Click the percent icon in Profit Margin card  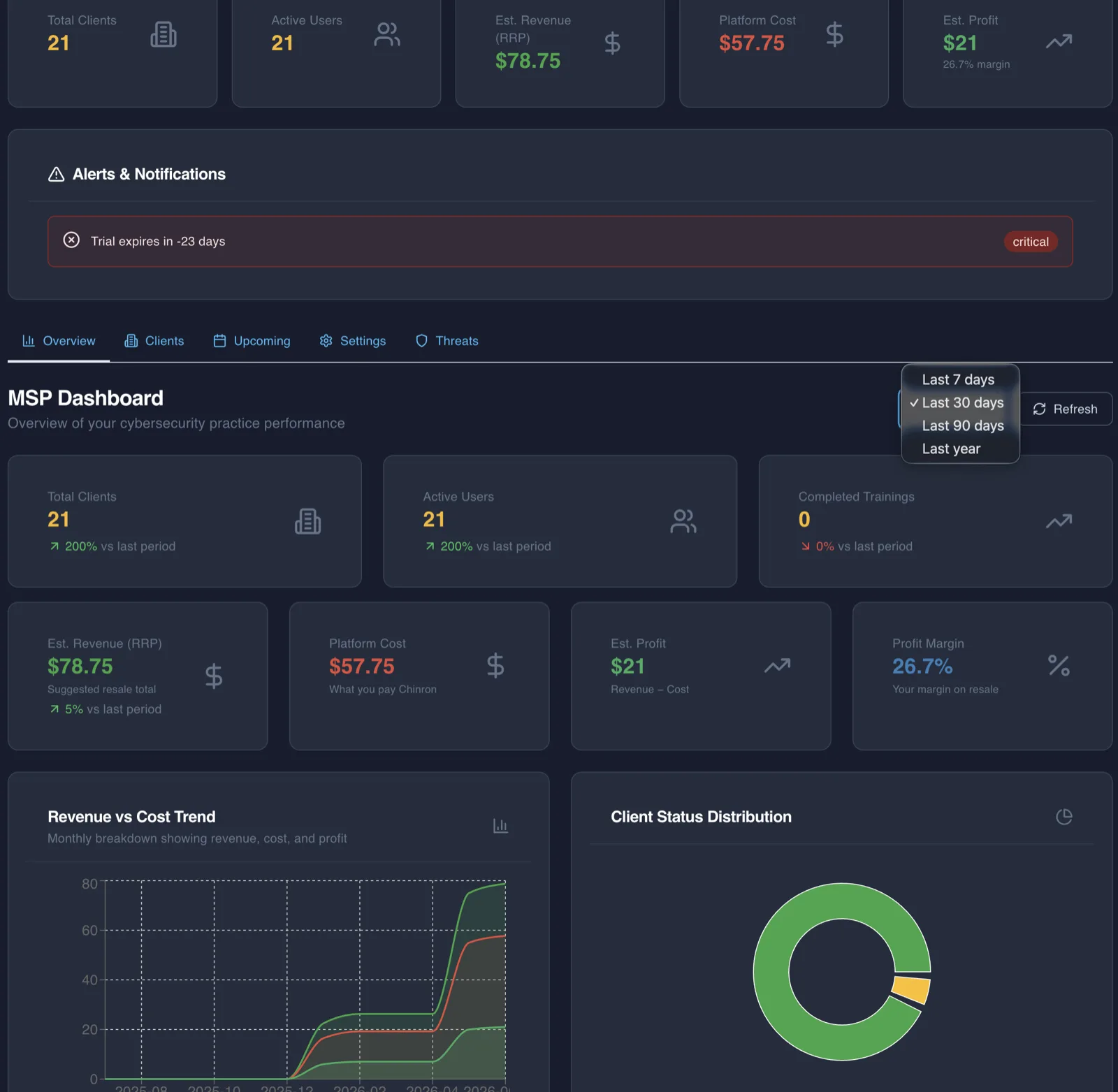click(x=1059, y=665)
